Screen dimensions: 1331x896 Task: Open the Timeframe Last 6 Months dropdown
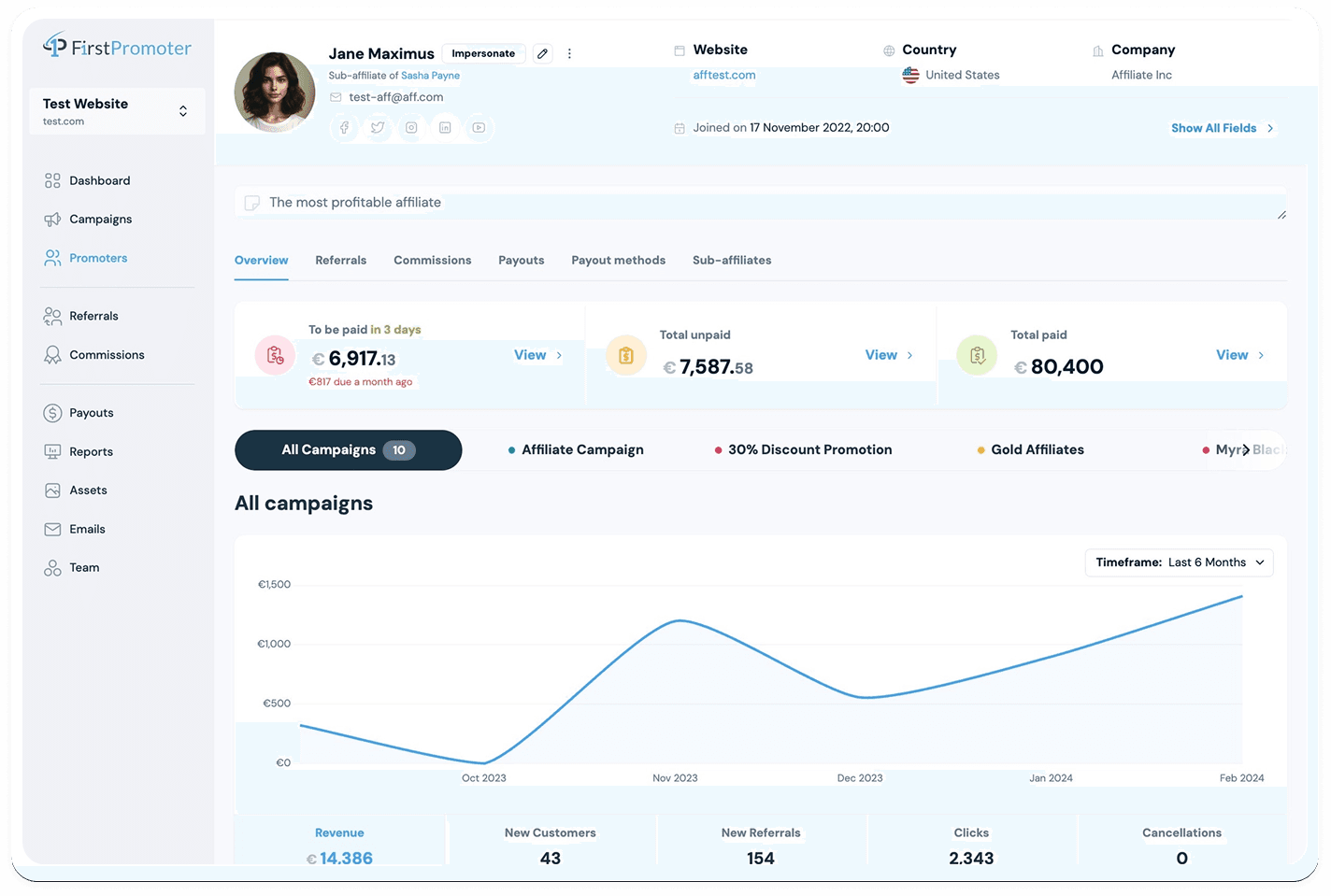[1179, 562]
